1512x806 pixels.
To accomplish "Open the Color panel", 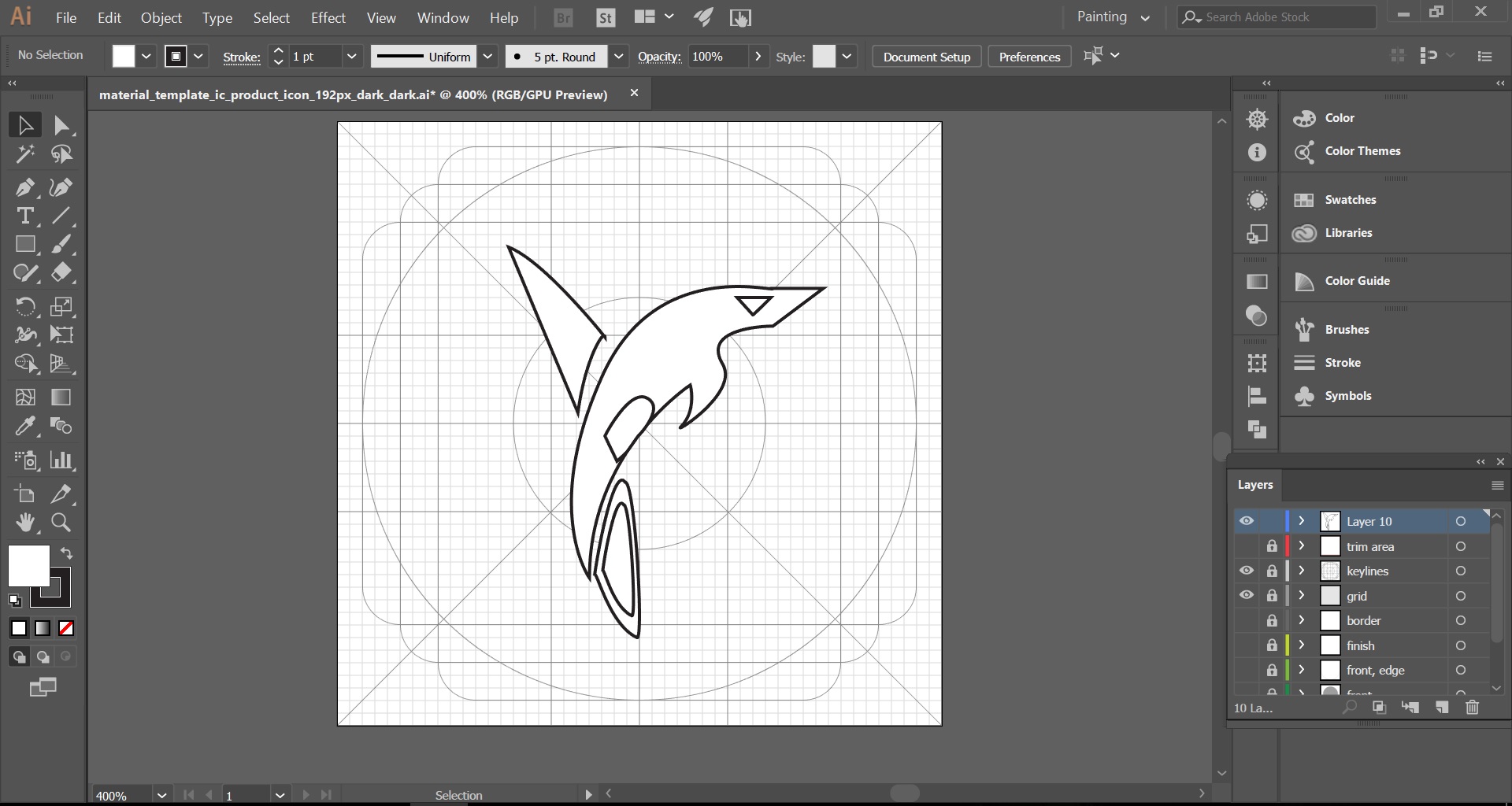I will (1339, 118).
